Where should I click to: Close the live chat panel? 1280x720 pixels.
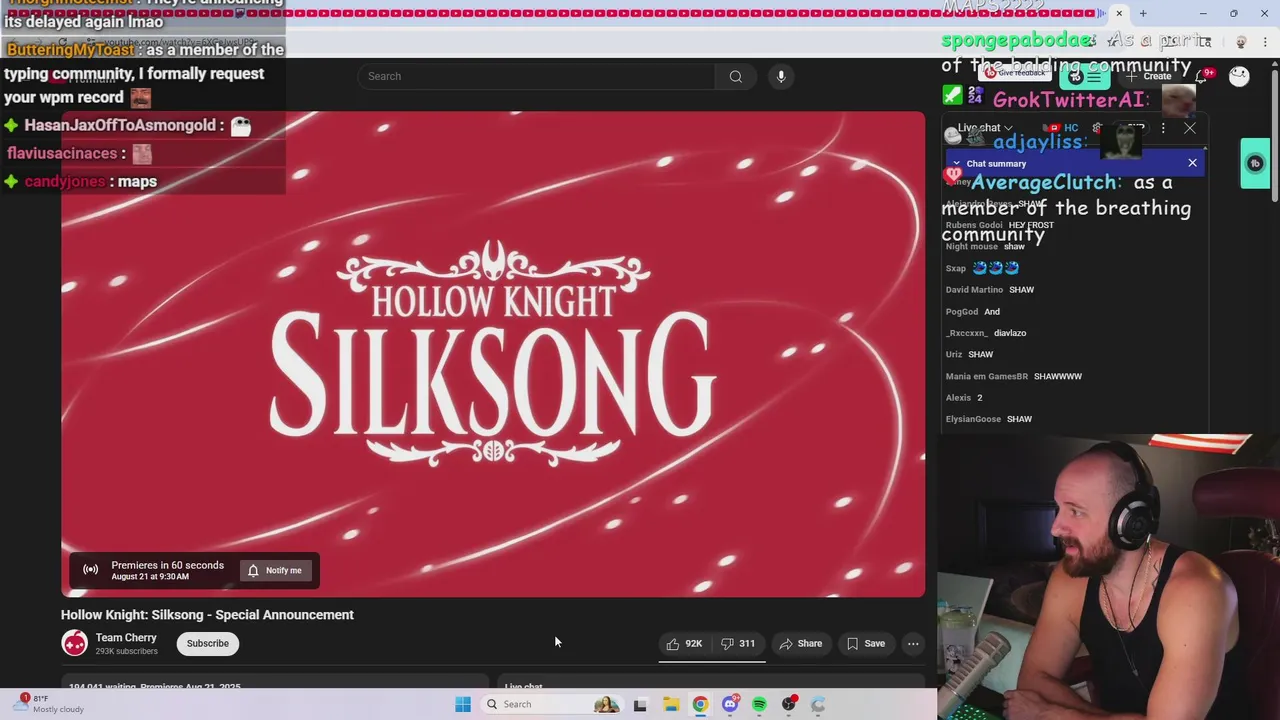click(1190, 128)
